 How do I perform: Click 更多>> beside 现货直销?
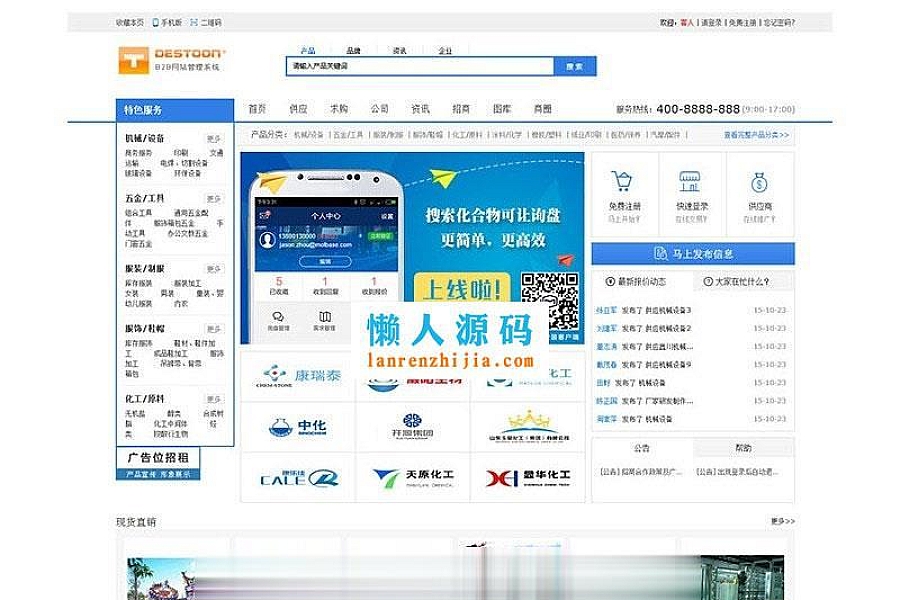[783, 521]
